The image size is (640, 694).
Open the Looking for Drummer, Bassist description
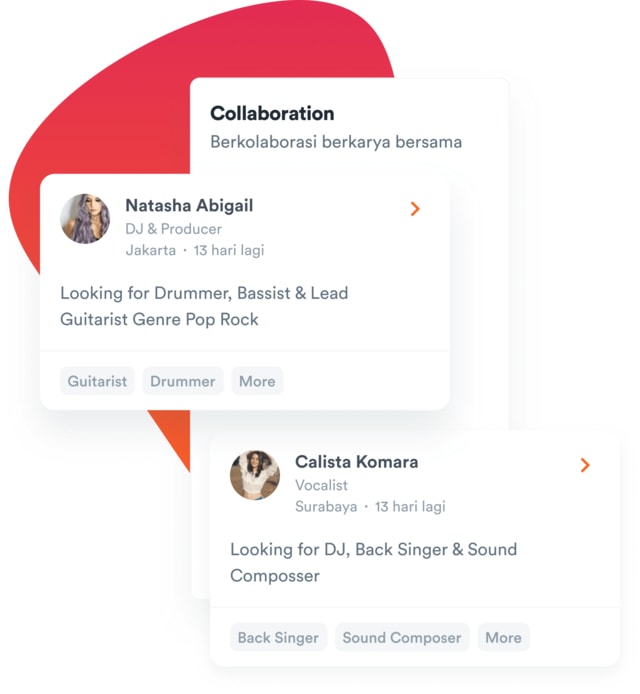click(204, 306)
